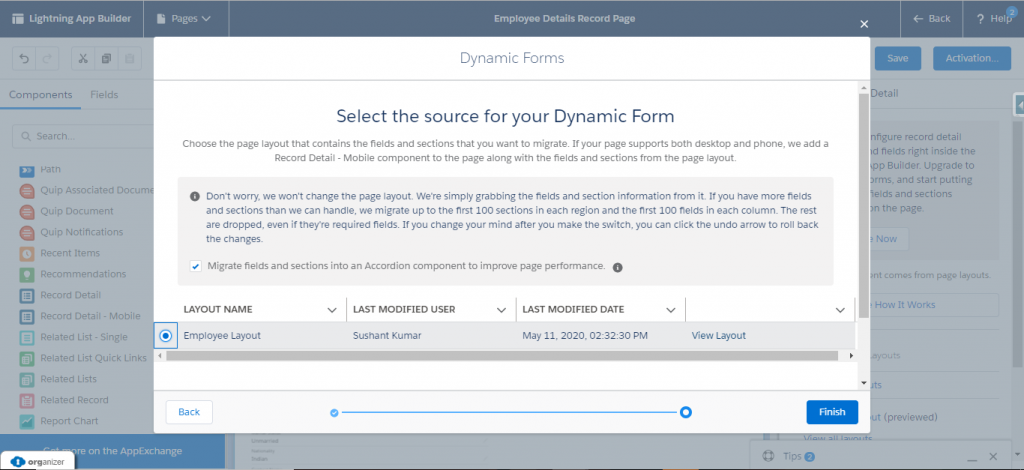The width and height of the screenshot is (1024, 470).
Task: Open Last Modified Date column dropdown
Action: [x=671, y=310]
